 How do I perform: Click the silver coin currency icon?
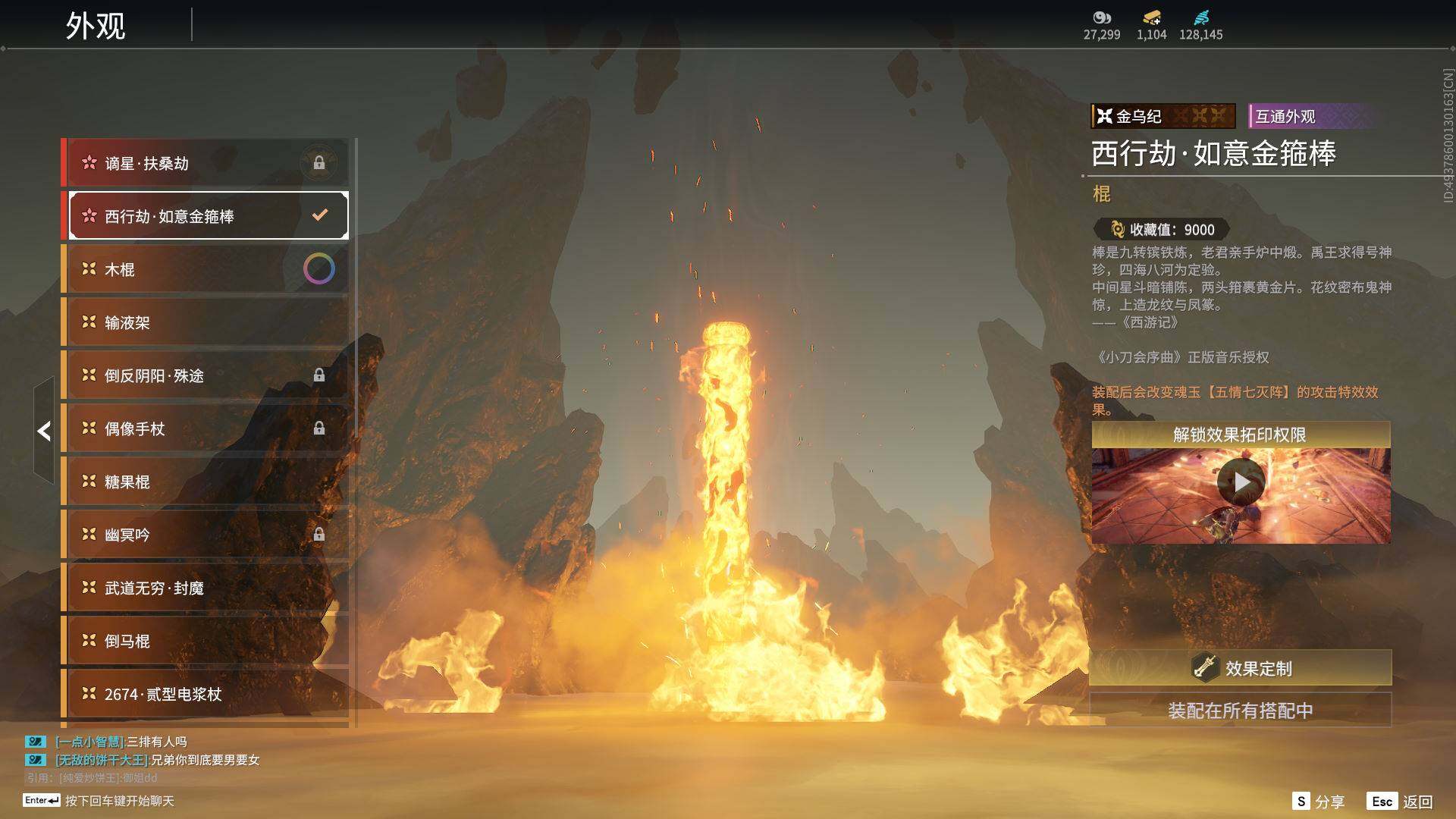point(1101,17)
